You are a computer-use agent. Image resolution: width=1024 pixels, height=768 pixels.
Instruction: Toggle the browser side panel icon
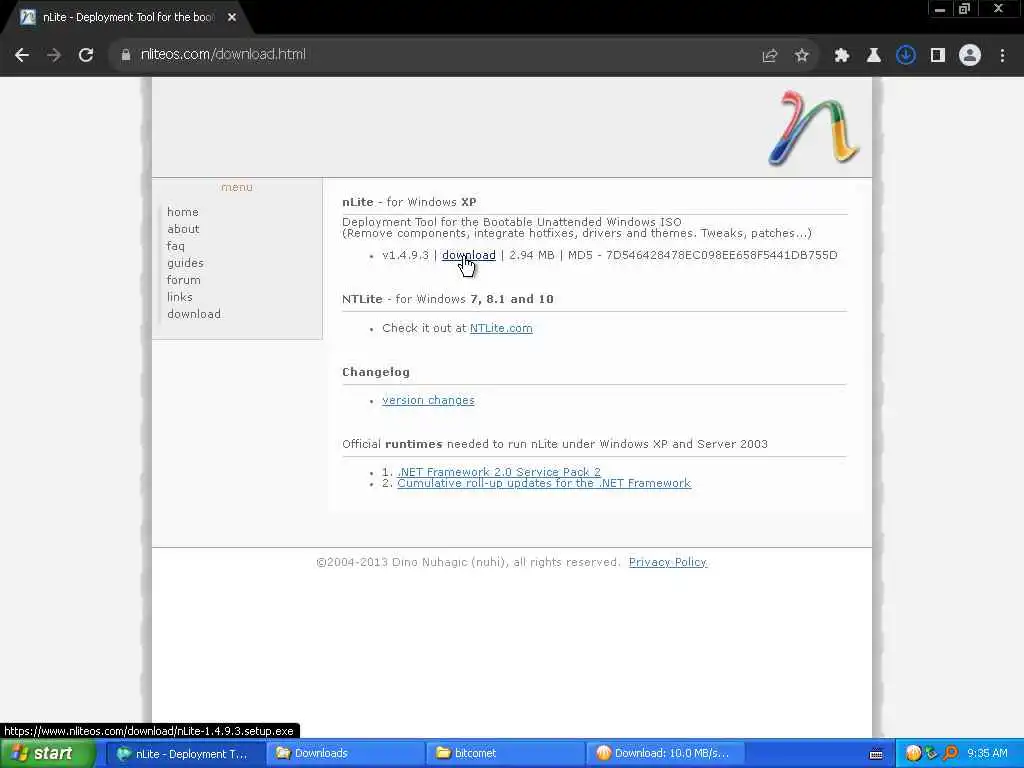click(x=938, y=56)
